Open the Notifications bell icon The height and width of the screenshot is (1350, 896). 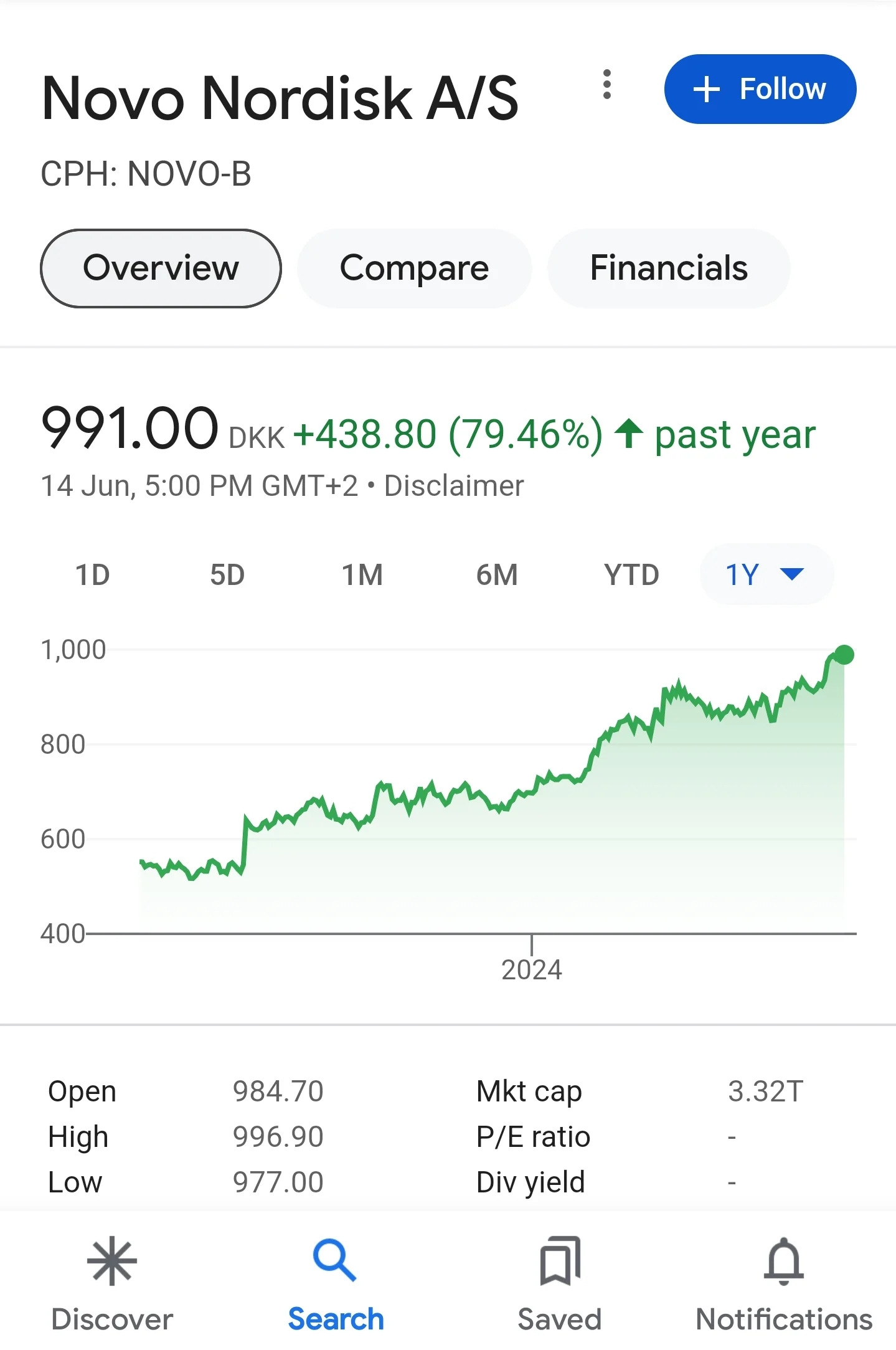coord(783,1261)
